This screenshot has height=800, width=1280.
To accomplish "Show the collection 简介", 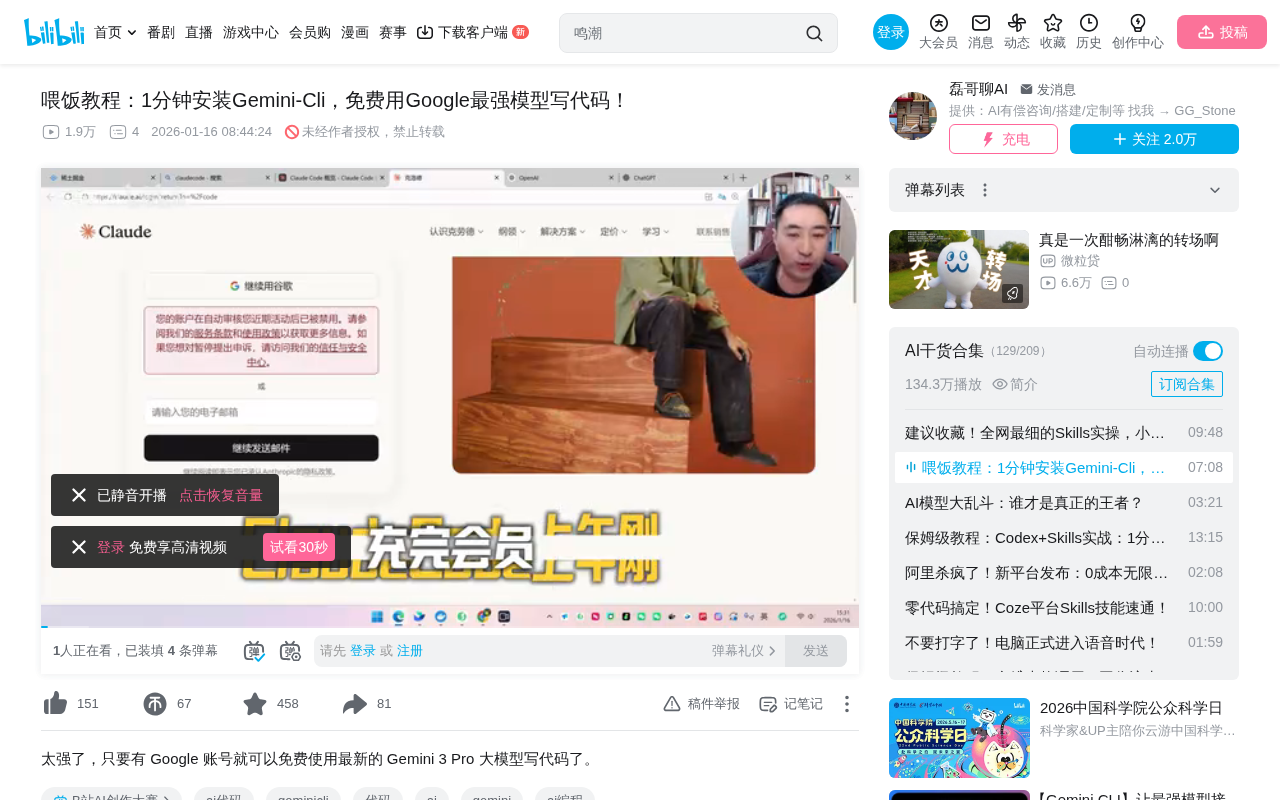I will point(1015,384).
